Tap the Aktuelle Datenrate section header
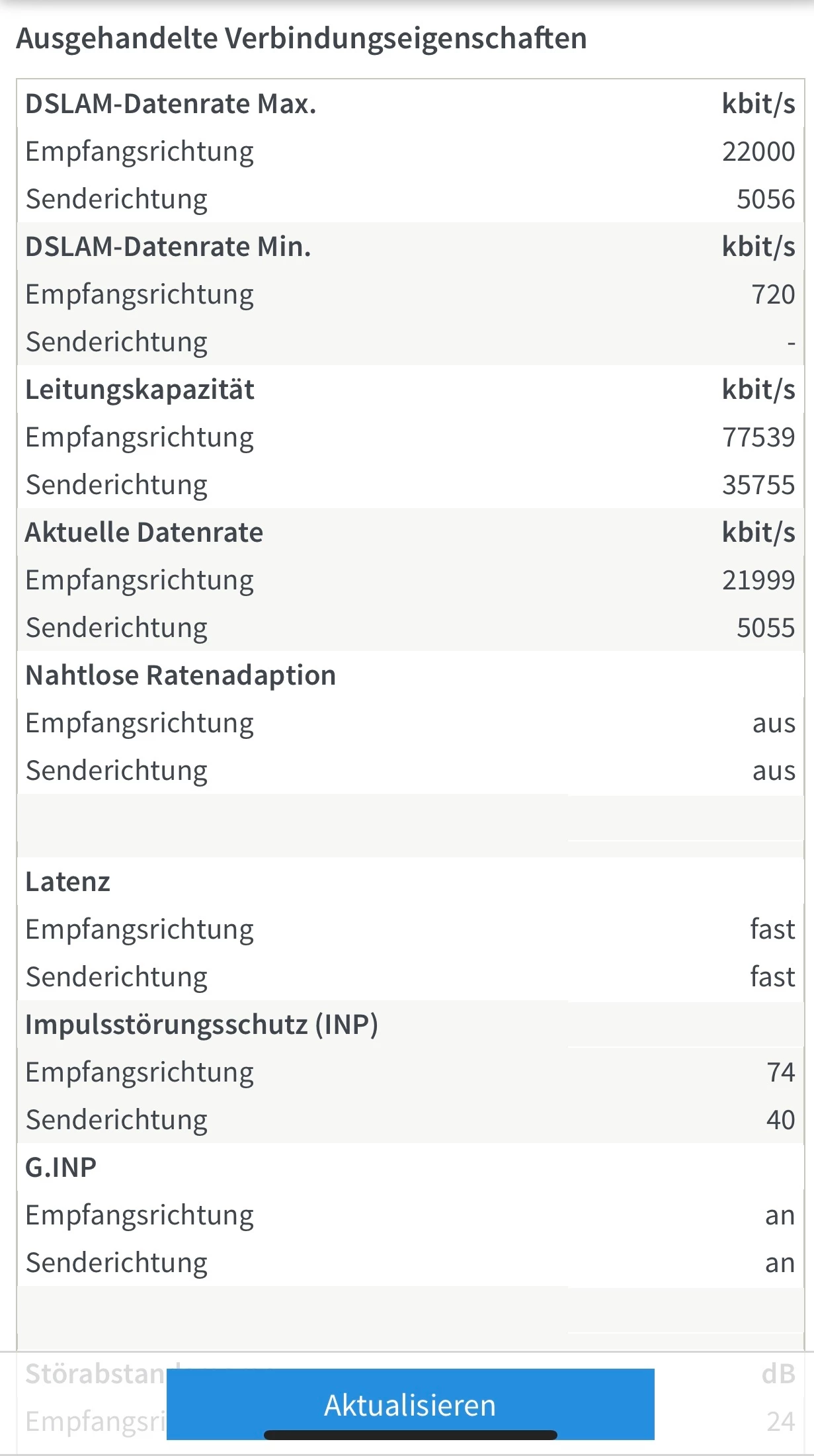Viewport: 814px width, 1456px height. 144,533
